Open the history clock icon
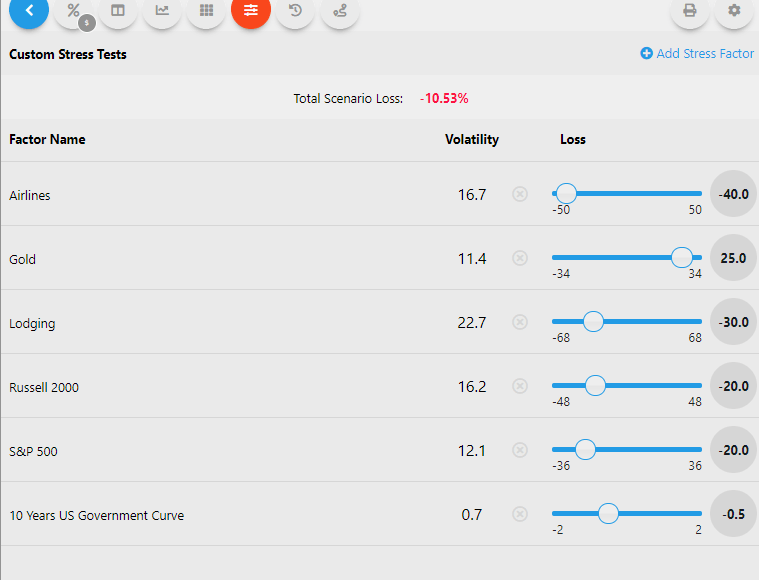This screenshot has width=759, height=580. pos(295,11)
